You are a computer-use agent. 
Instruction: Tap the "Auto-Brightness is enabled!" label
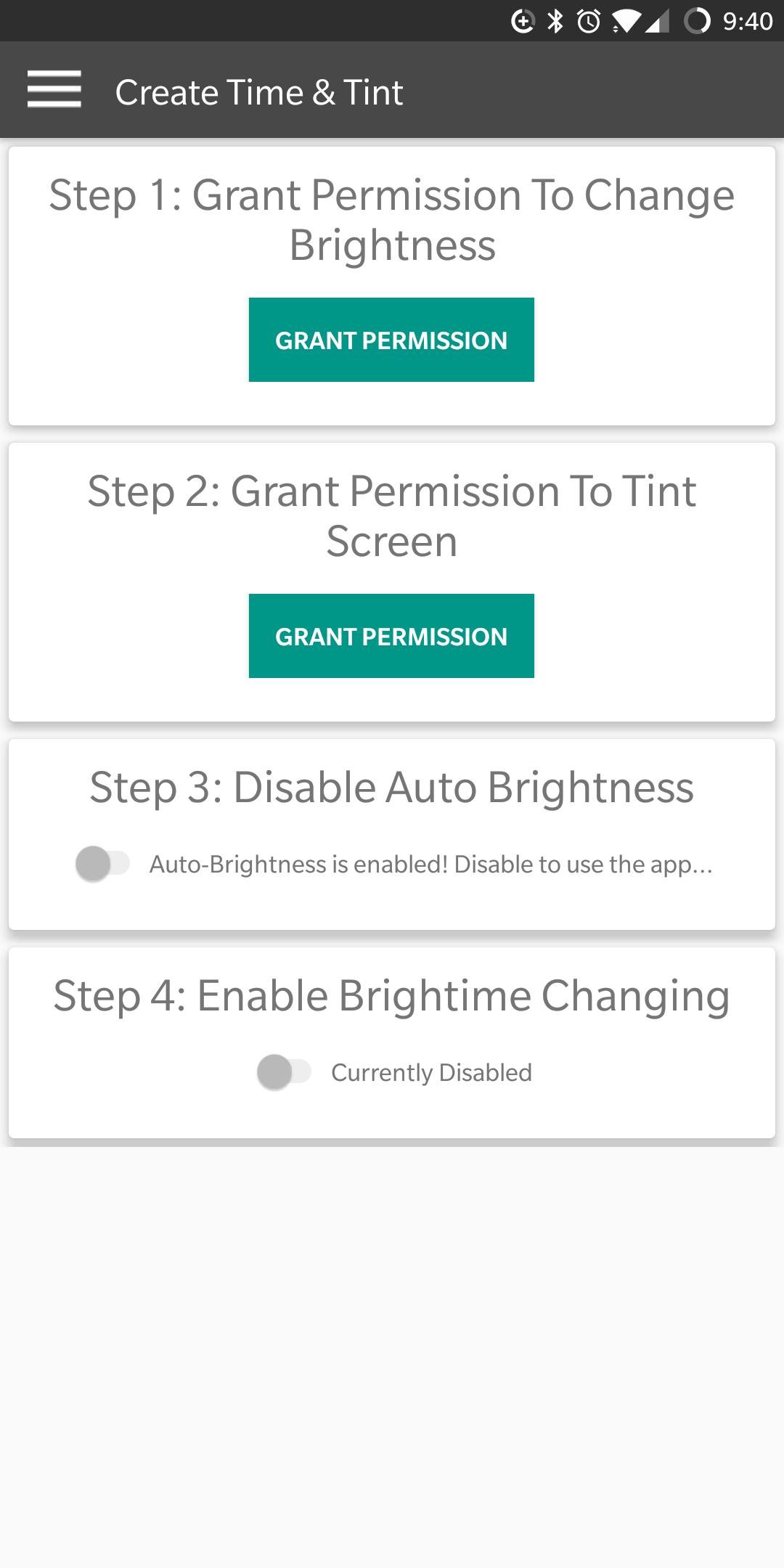[x=430, y=864]
